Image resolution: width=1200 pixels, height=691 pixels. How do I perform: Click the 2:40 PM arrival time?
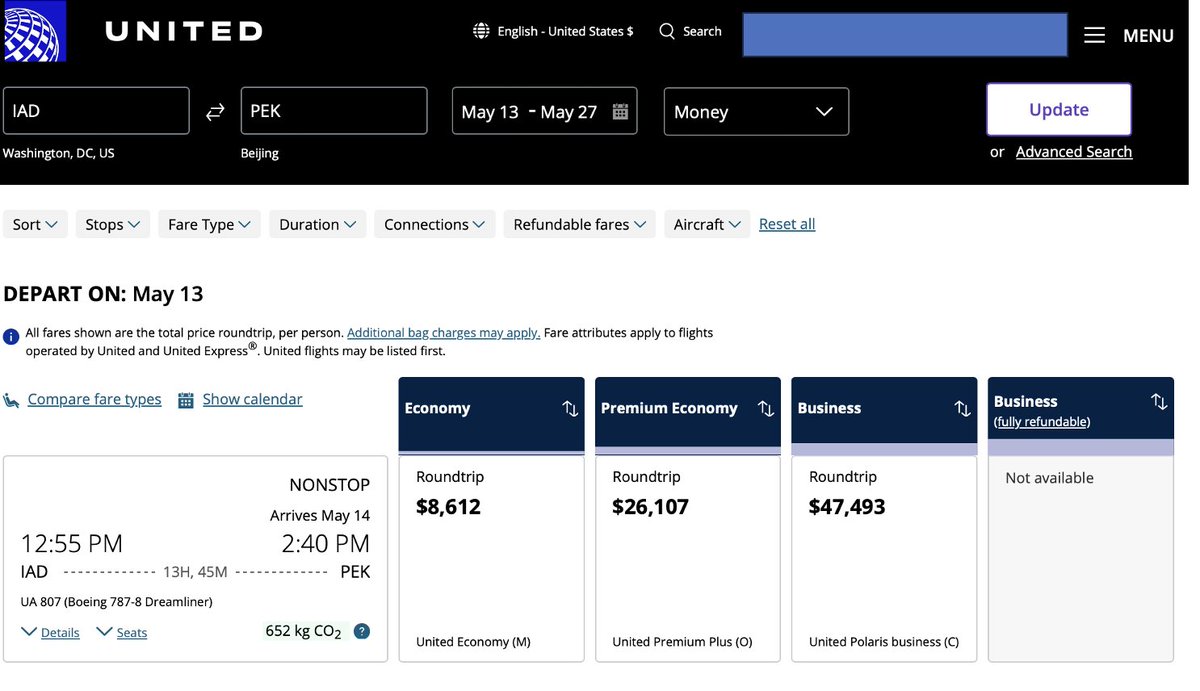[x=326, y=544]
